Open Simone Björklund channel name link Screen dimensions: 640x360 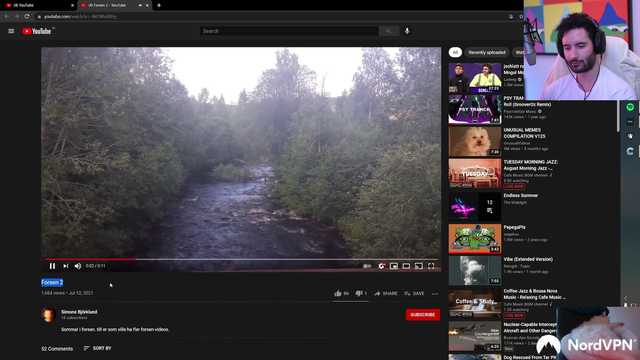pos(79,312)
